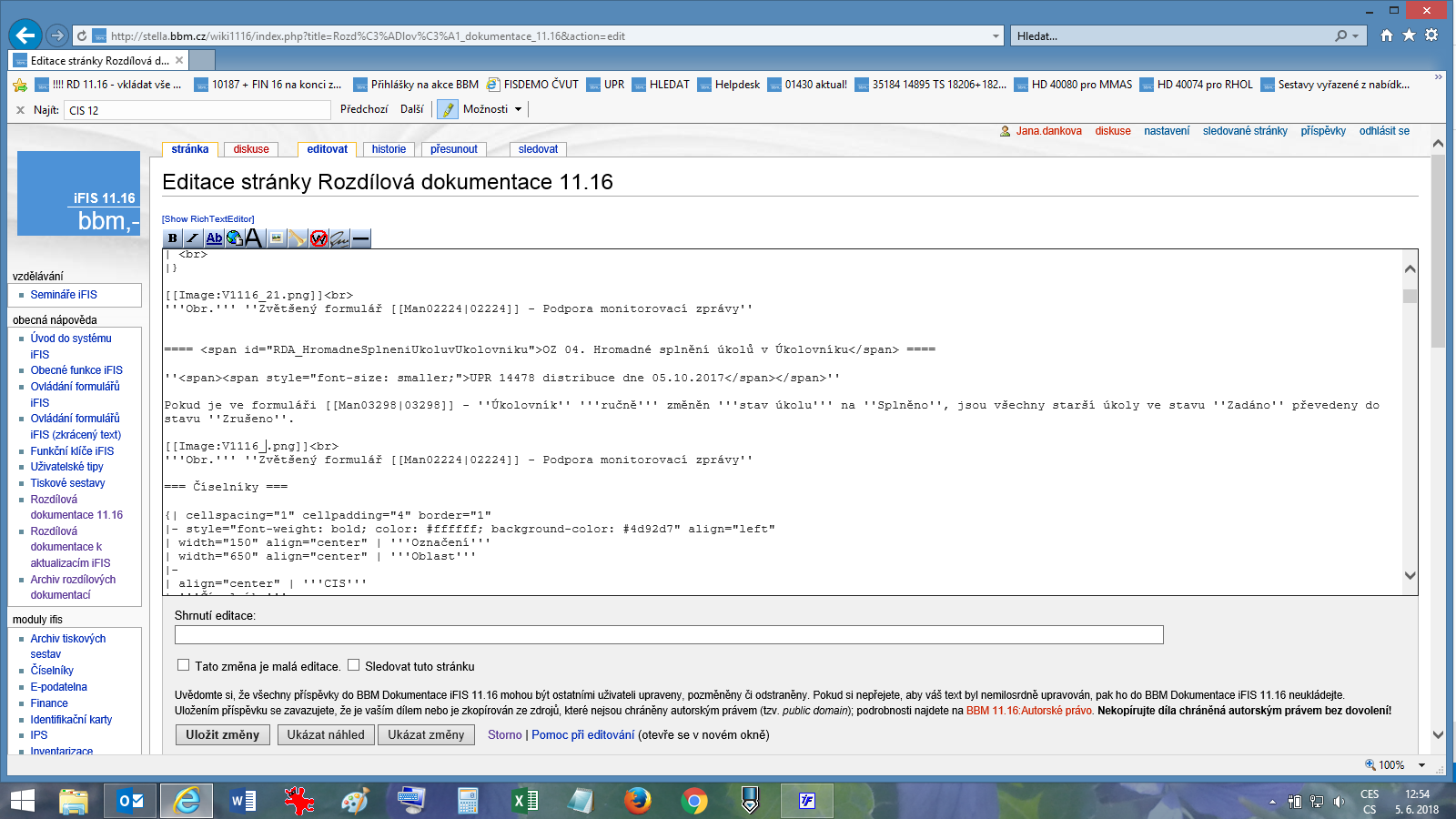Insert internal link with the Ab icon

click(x=214, y=238)
